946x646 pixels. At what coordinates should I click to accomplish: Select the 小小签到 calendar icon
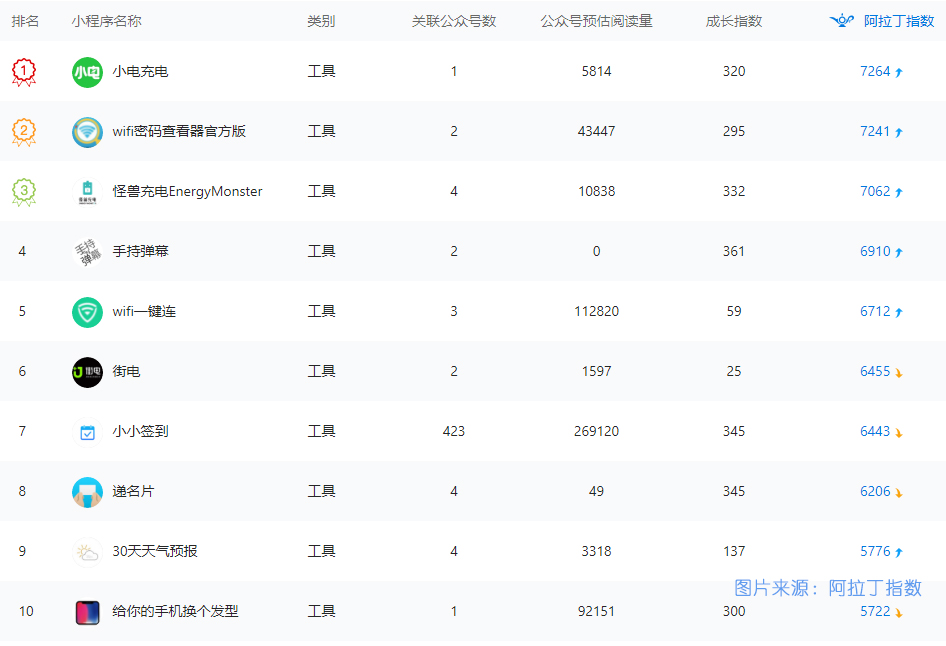coord(87,432)
